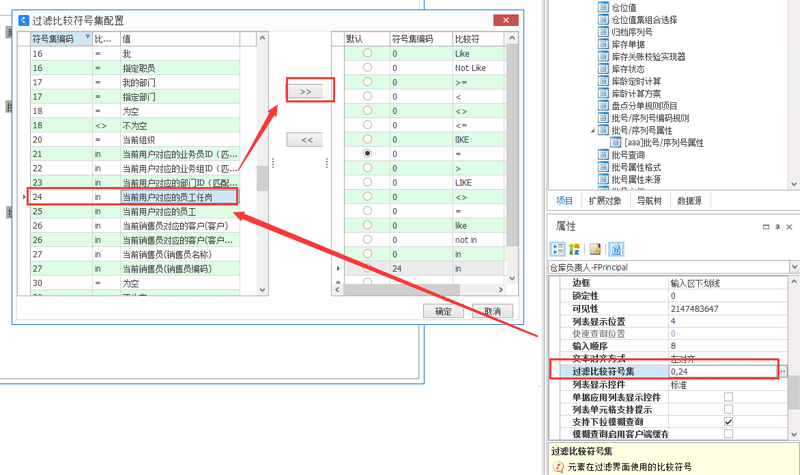Uncheck 支持下拉模糊查询 checkbox
The image size is (800, 475).
click(728, 421)
